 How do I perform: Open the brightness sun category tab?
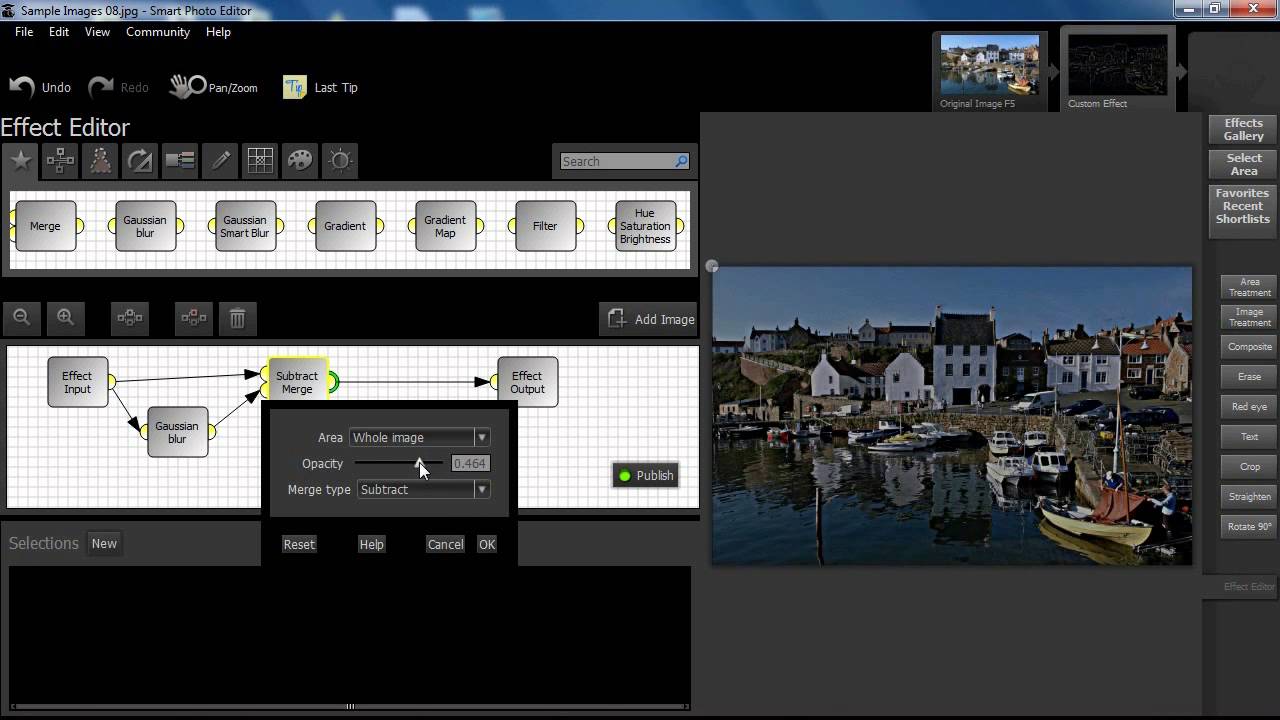click(x=340, y=160)
